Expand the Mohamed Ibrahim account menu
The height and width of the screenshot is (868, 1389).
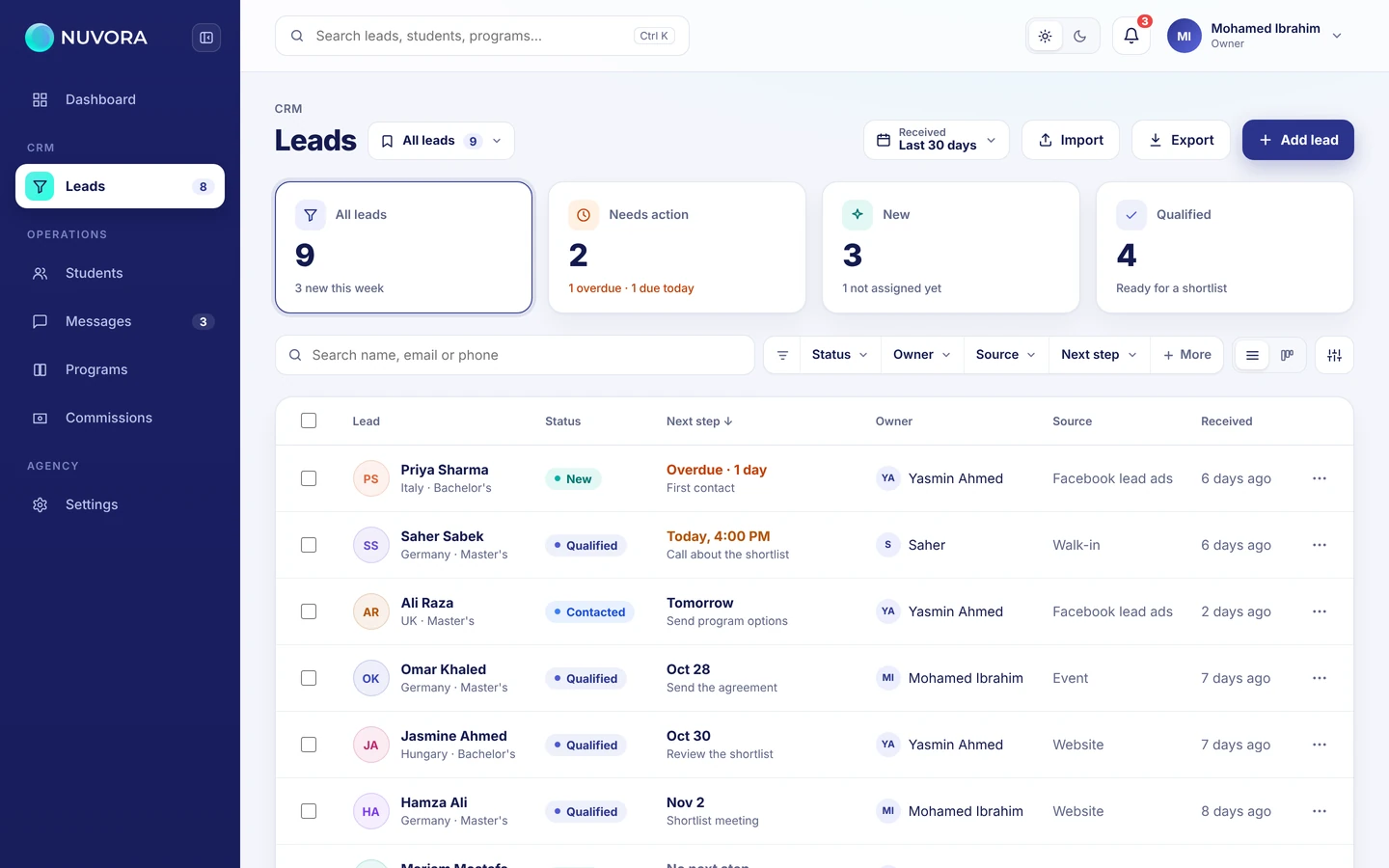(x=1255, y=36)
